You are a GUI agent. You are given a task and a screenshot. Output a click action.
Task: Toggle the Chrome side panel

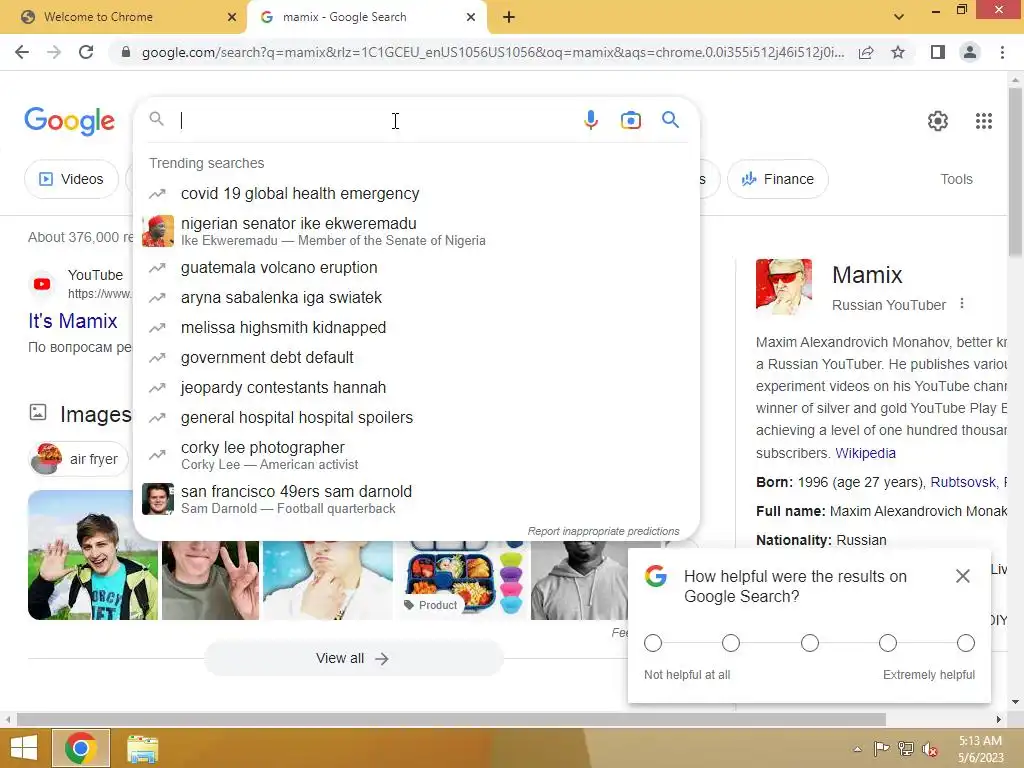click(x=938, y=52)
